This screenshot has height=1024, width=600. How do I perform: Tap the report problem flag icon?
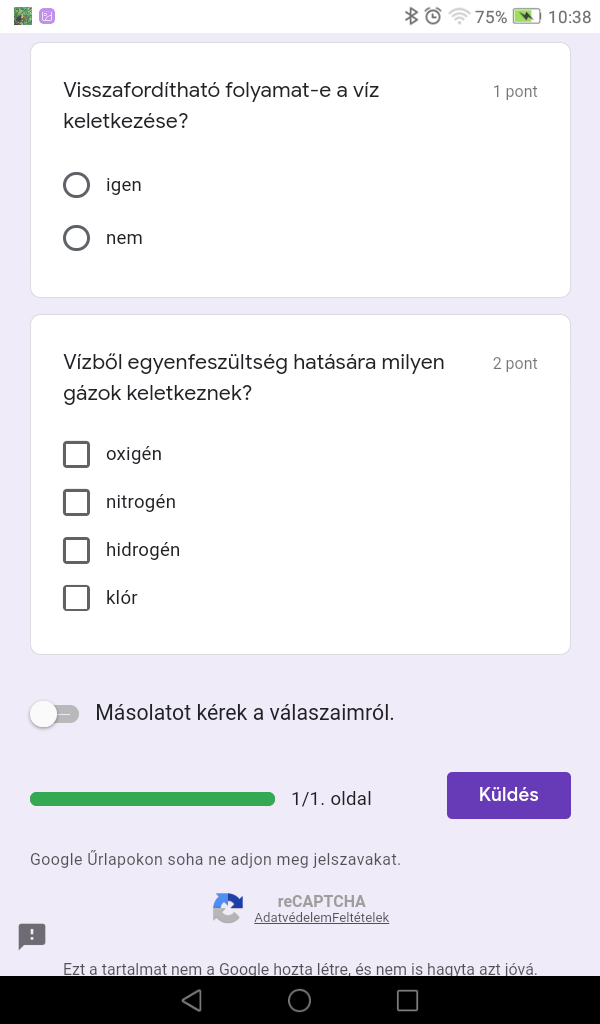click(32, 936)
